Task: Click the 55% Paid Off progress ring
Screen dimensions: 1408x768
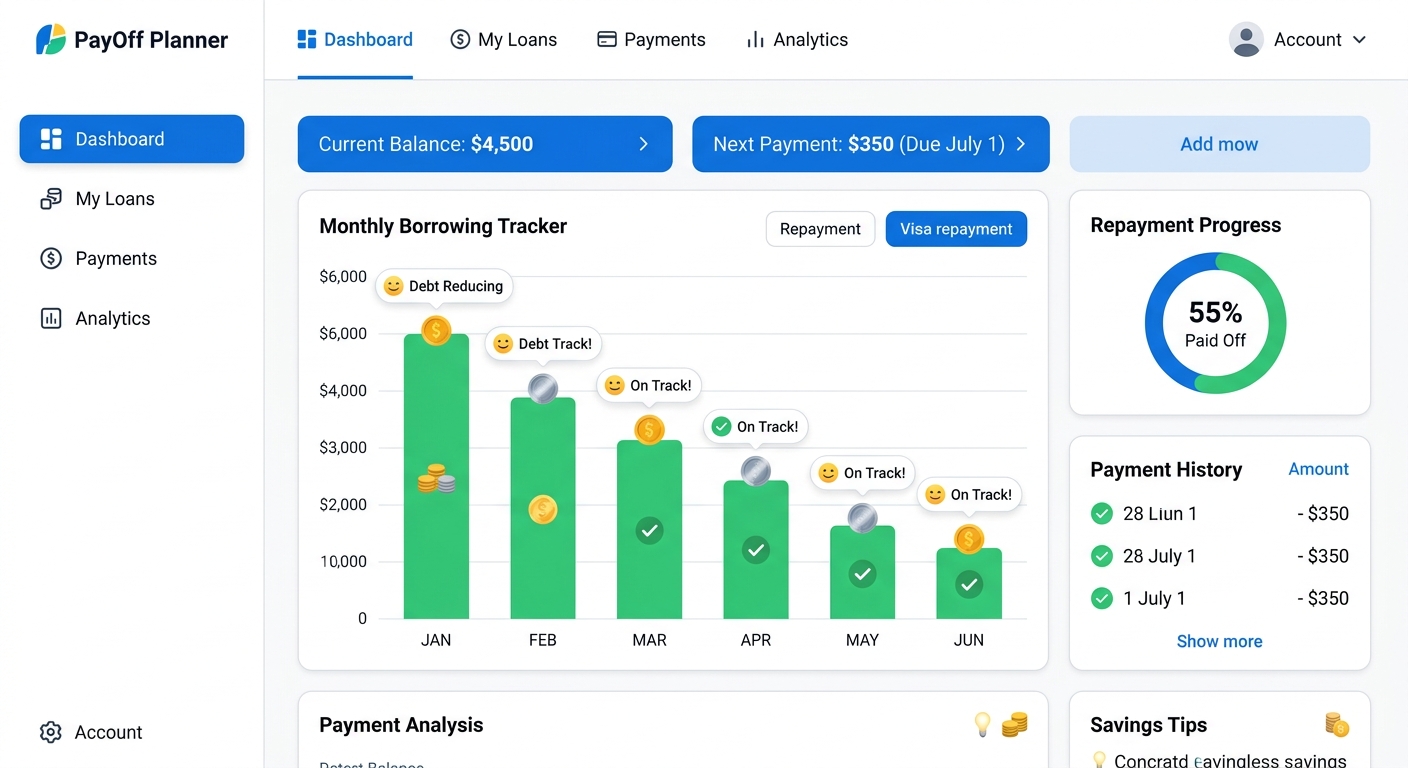Action: tap(1215, 323)
